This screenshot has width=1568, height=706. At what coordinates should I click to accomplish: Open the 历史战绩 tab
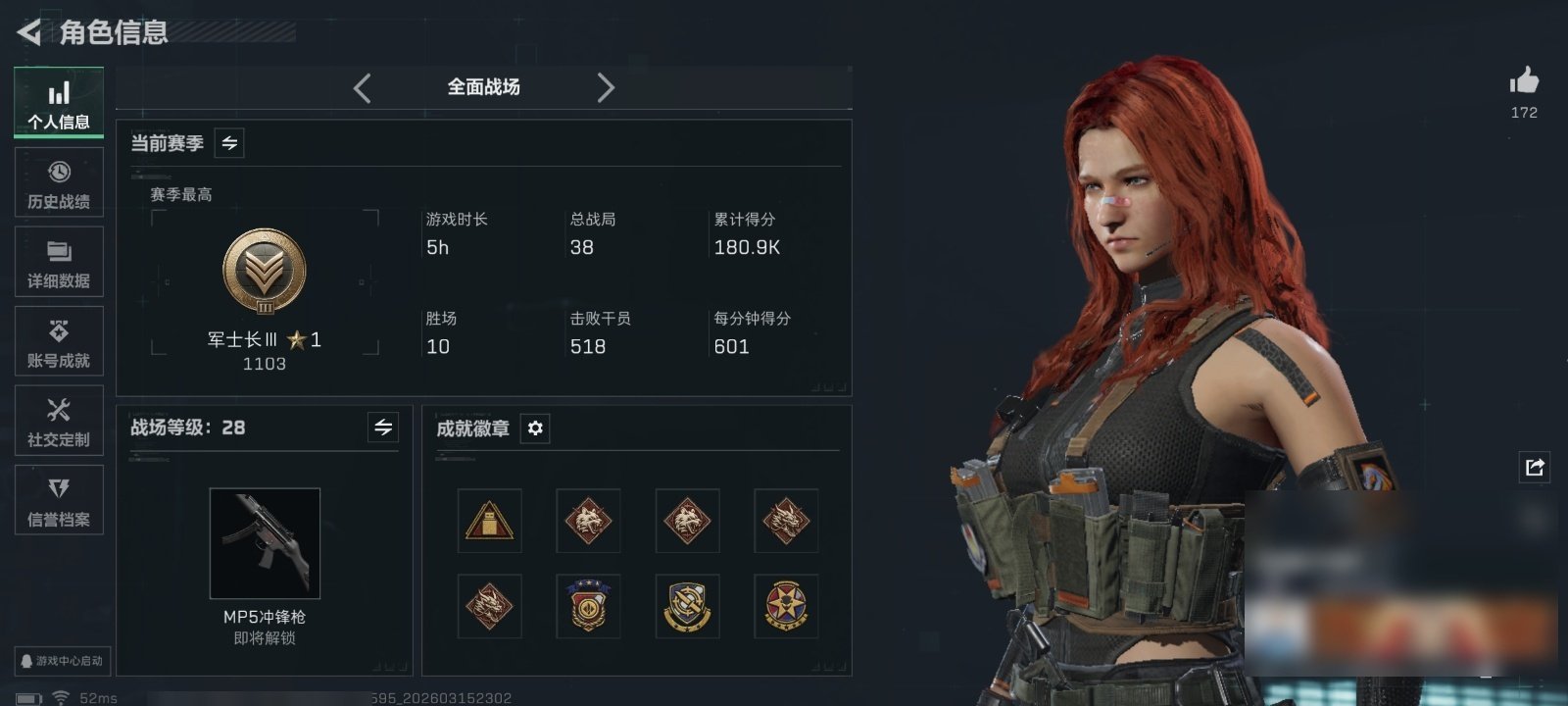[59, 183]
